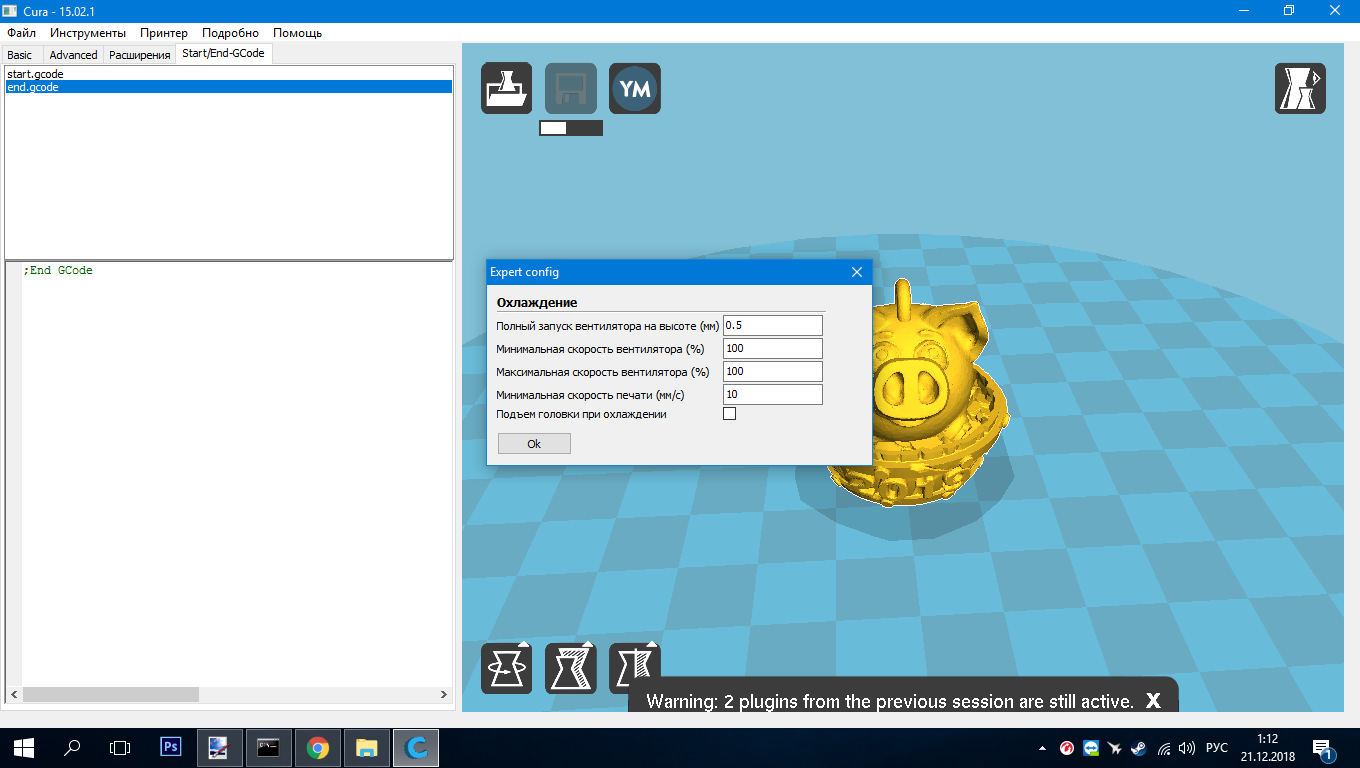Viewport: 1360px width, 768px height.
Task: Open the Инструменты menu
Action: click(x=88, y=33)
